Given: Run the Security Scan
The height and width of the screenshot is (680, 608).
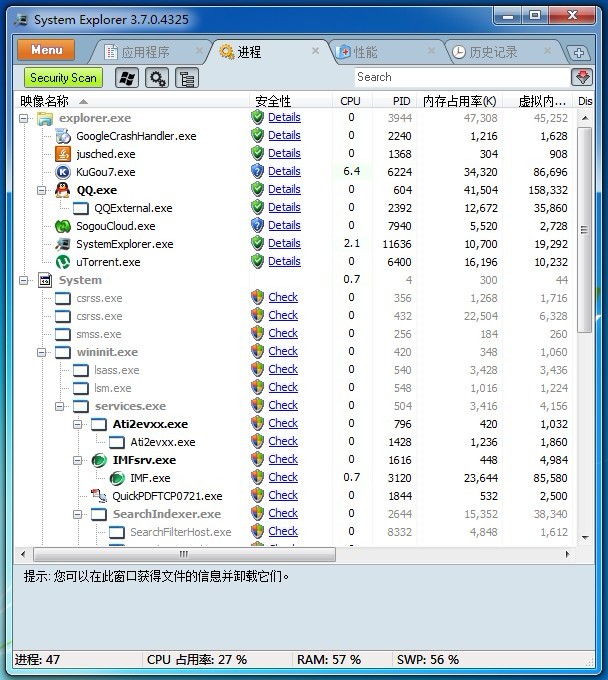Looking at the screenshot, I should [63, 78].
